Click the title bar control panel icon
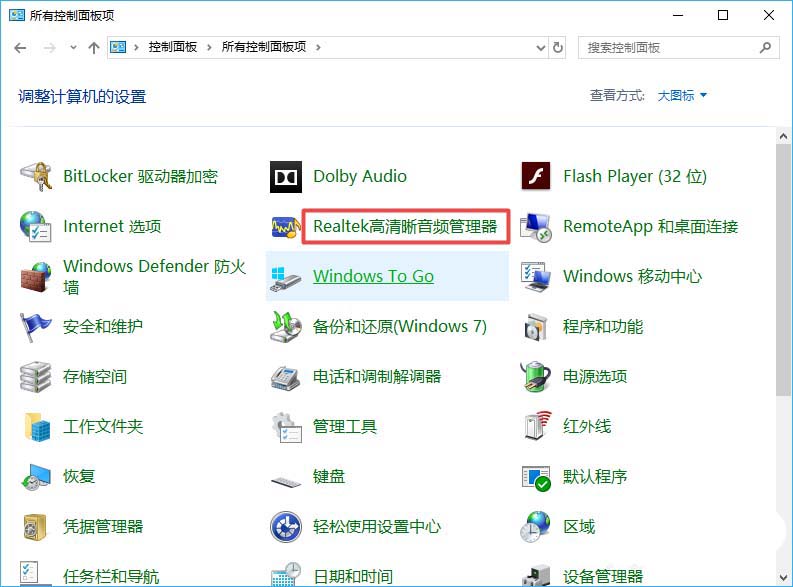Screen dimensions: 793x587 tap(17, 15)
